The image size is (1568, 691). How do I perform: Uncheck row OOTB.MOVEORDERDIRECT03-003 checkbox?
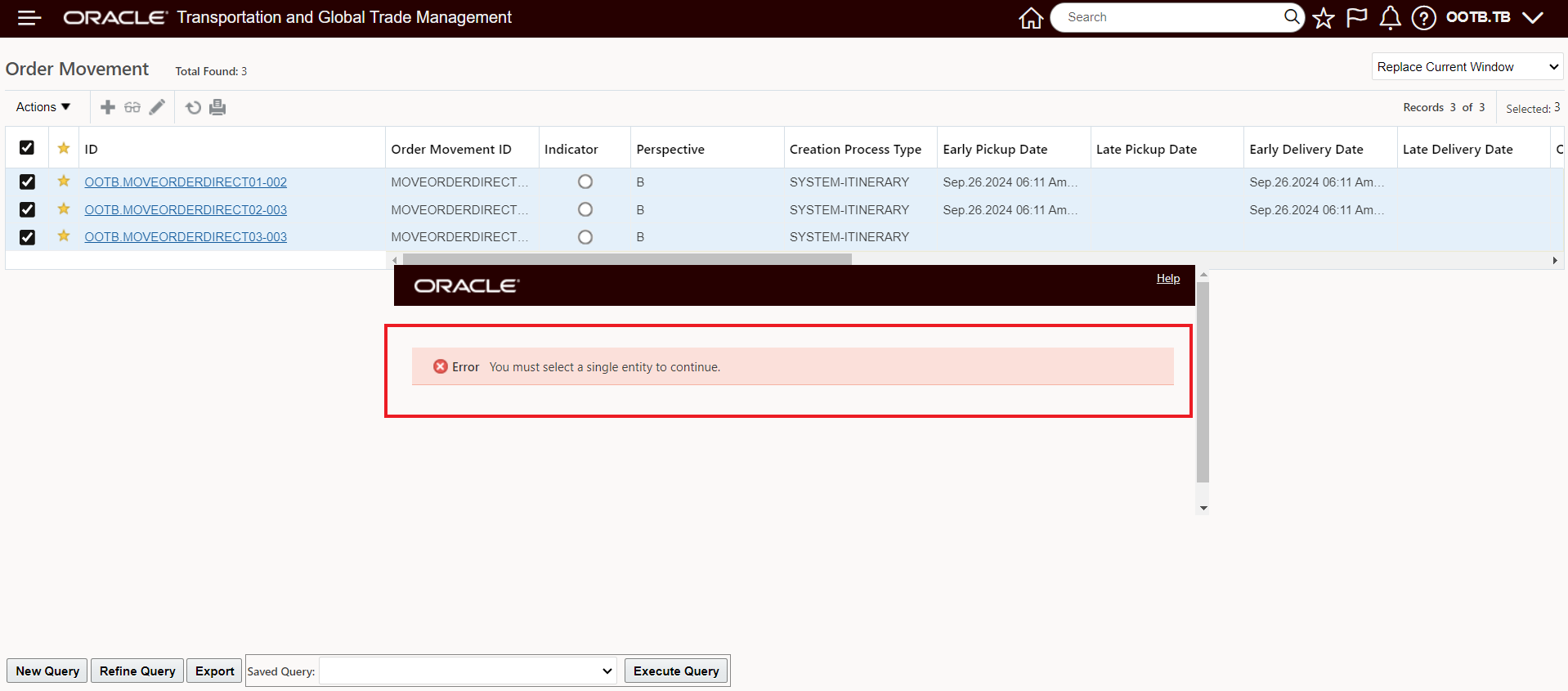(x=27, y=237)
